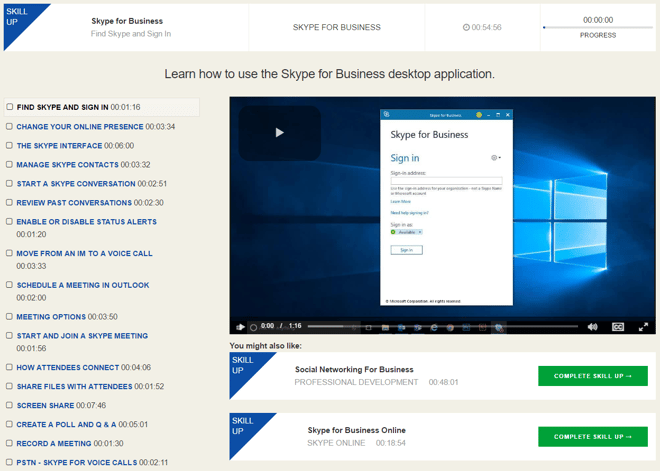Mark Start a Skype Conversation checkbox

click(9, 183)
